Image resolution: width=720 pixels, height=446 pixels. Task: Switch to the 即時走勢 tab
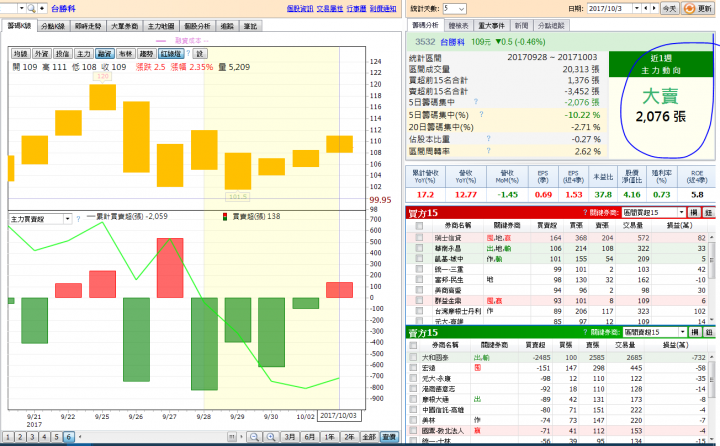pyautogui.click(x=88, y=26)
